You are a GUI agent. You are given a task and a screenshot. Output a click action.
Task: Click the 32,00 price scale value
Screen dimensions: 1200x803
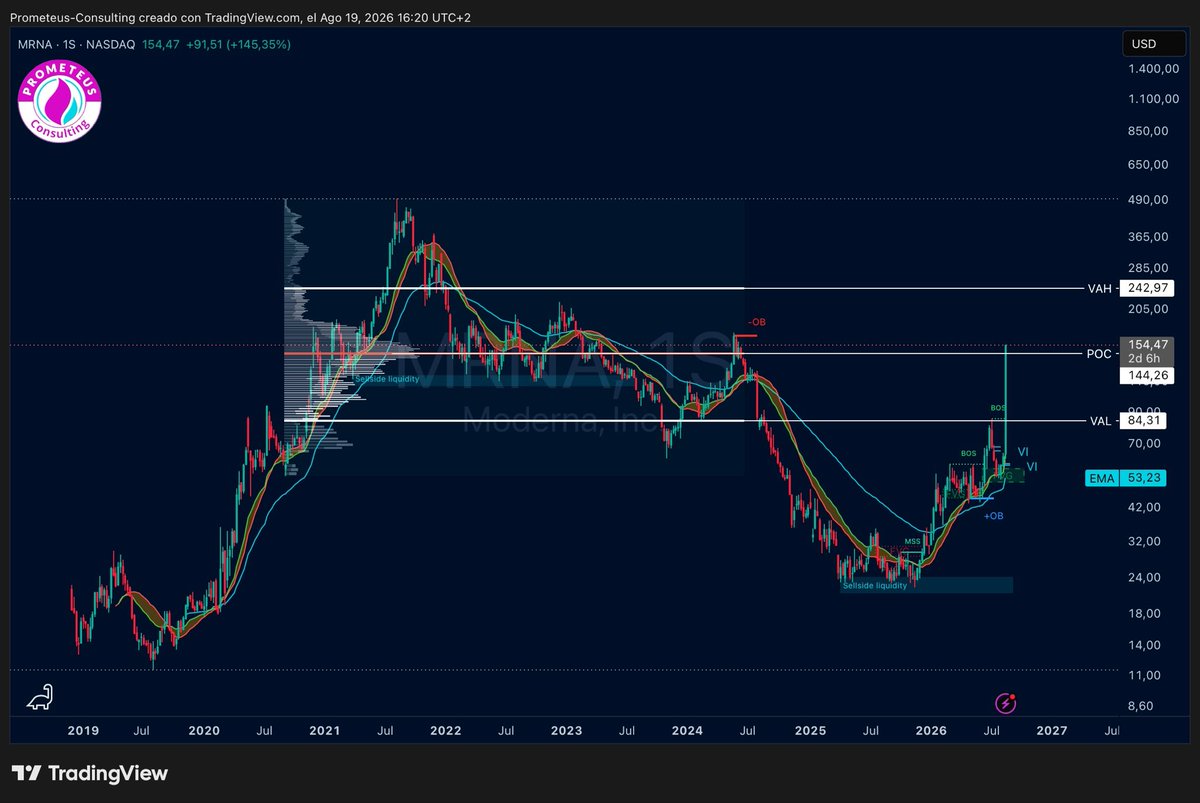pyautogui.click(x=1146, y=541)
